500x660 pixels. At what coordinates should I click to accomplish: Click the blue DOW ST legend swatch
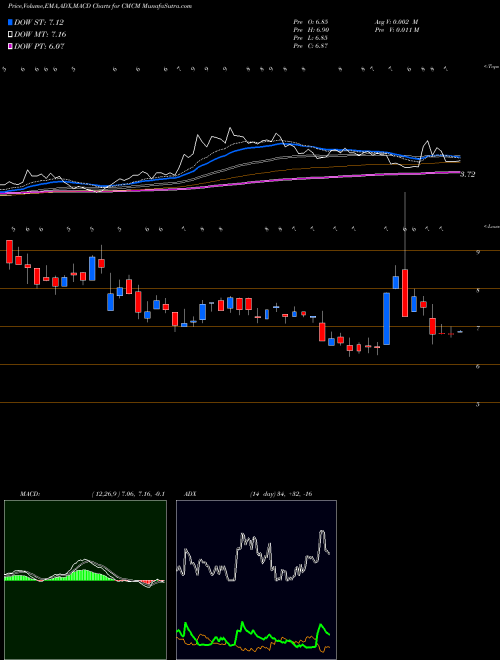pos(11,22)
